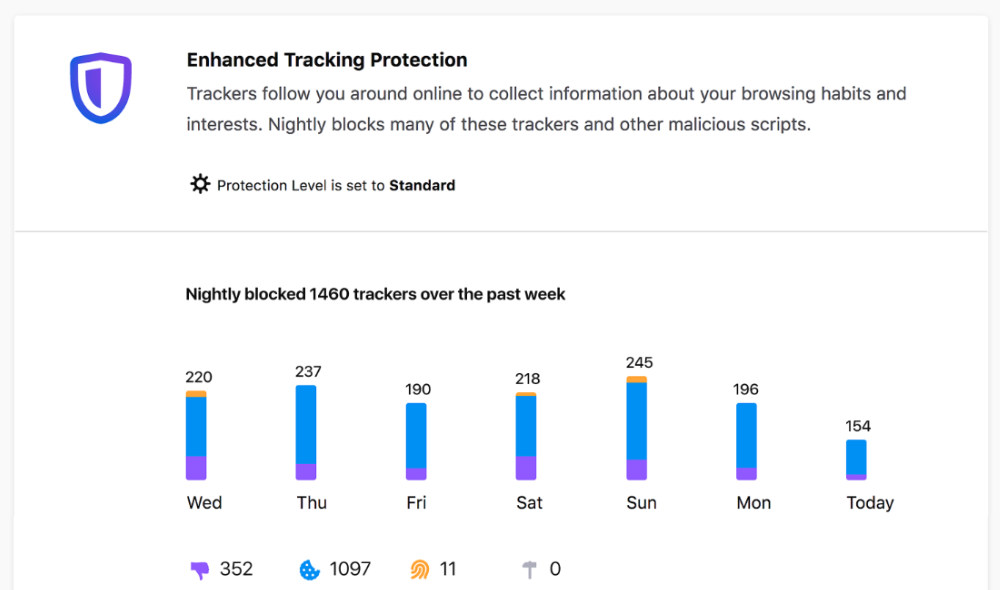Click the Thursday bar showing 237
The image size is (1000, 590).
(x=306, y=432)
